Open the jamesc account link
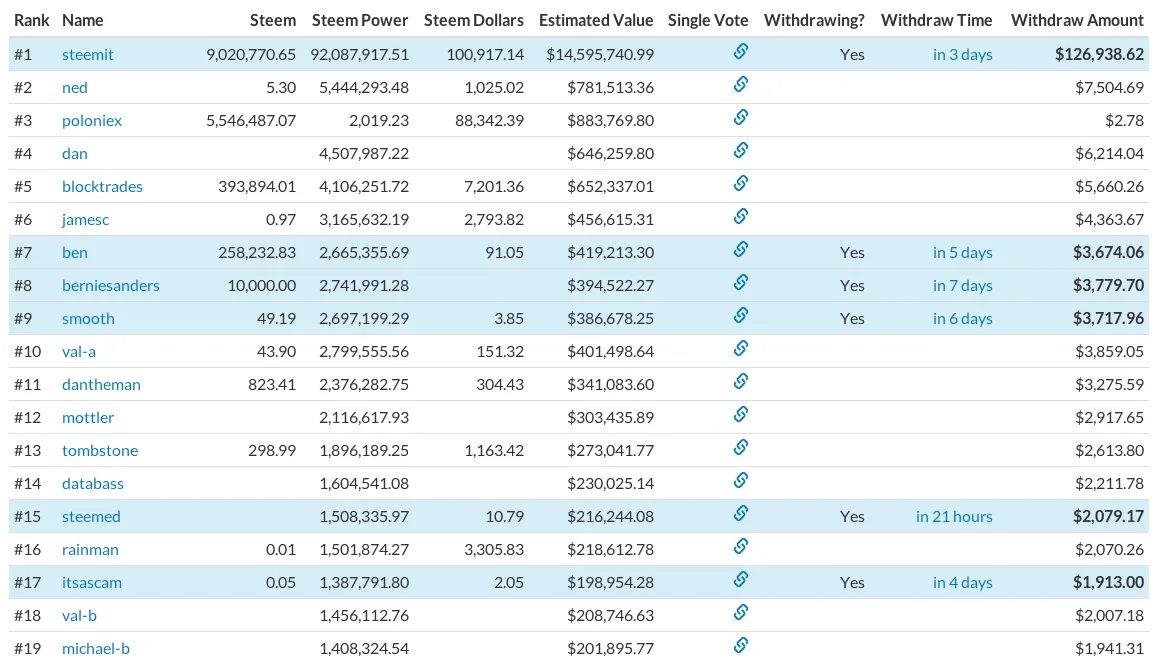Screen dimensions: 1157x664 pyautogui.click(x=86, y=219)
